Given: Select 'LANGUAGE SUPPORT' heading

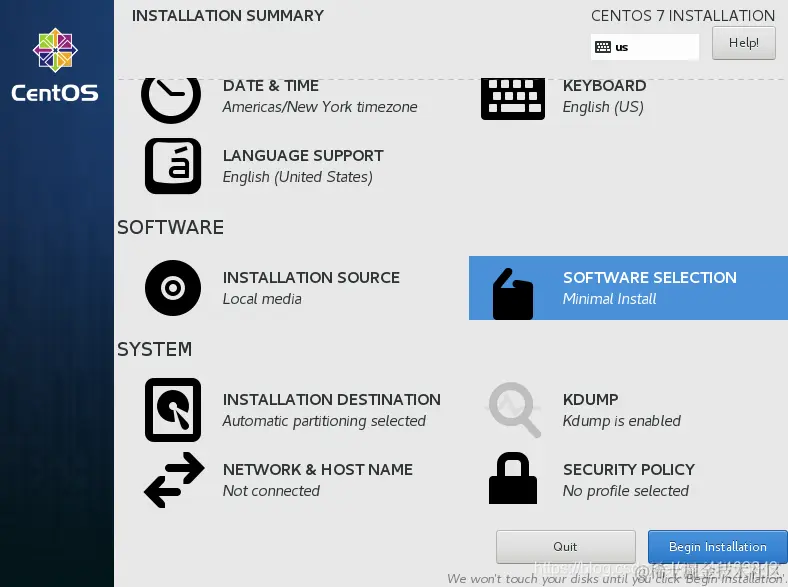Looking at the screenshot, I should coord(303,156).
